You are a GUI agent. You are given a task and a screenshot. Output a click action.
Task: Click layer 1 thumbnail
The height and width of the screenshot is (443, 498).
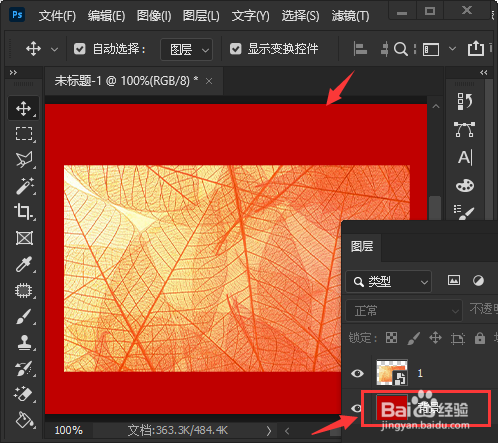(x=392, y=372)
